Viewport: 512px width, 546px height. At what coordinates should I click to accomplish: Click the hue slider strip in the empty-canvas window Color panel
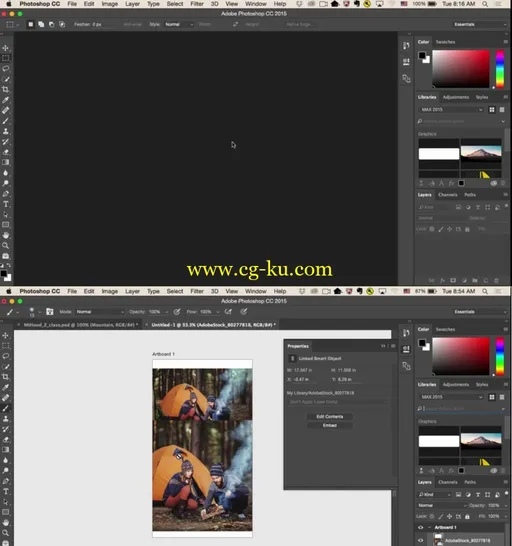500,69
